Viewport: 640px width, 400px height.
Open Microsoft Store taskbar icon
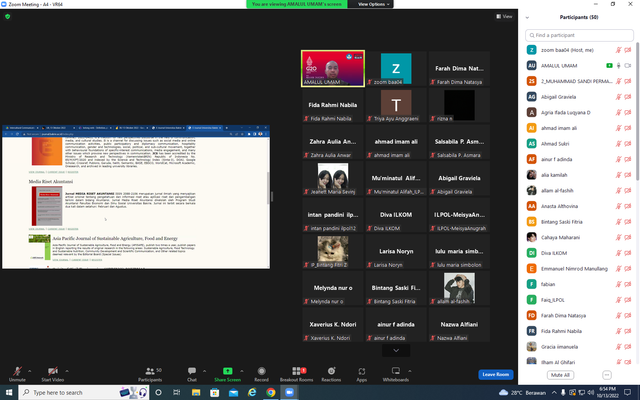point(215,392)
